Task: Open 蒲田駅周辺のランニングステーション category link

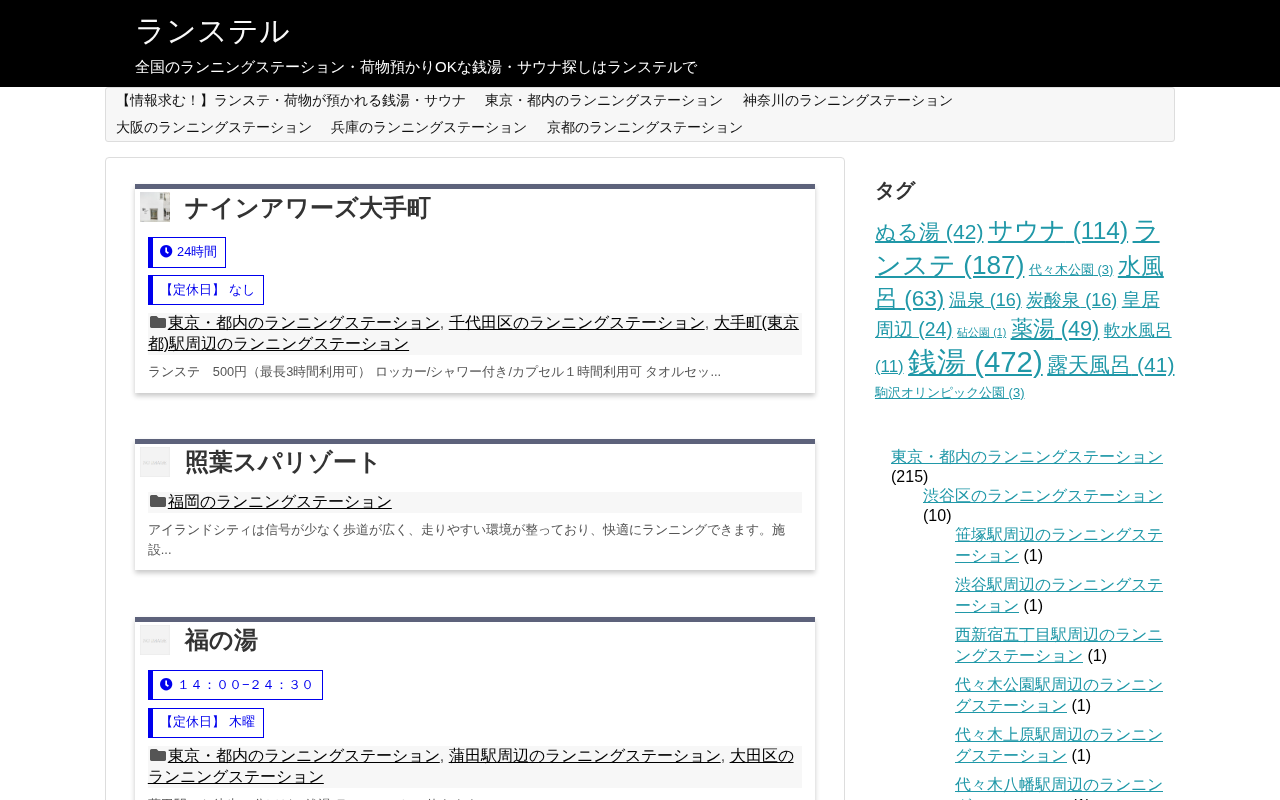Action: 585,756
